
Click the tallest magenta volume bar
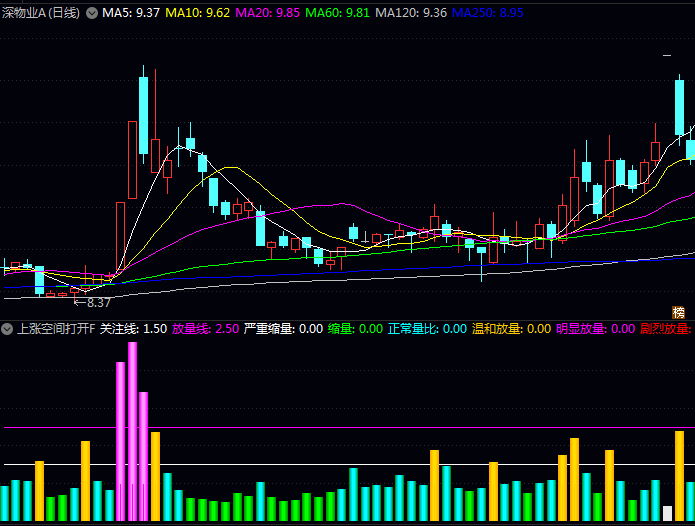(133, 431)
